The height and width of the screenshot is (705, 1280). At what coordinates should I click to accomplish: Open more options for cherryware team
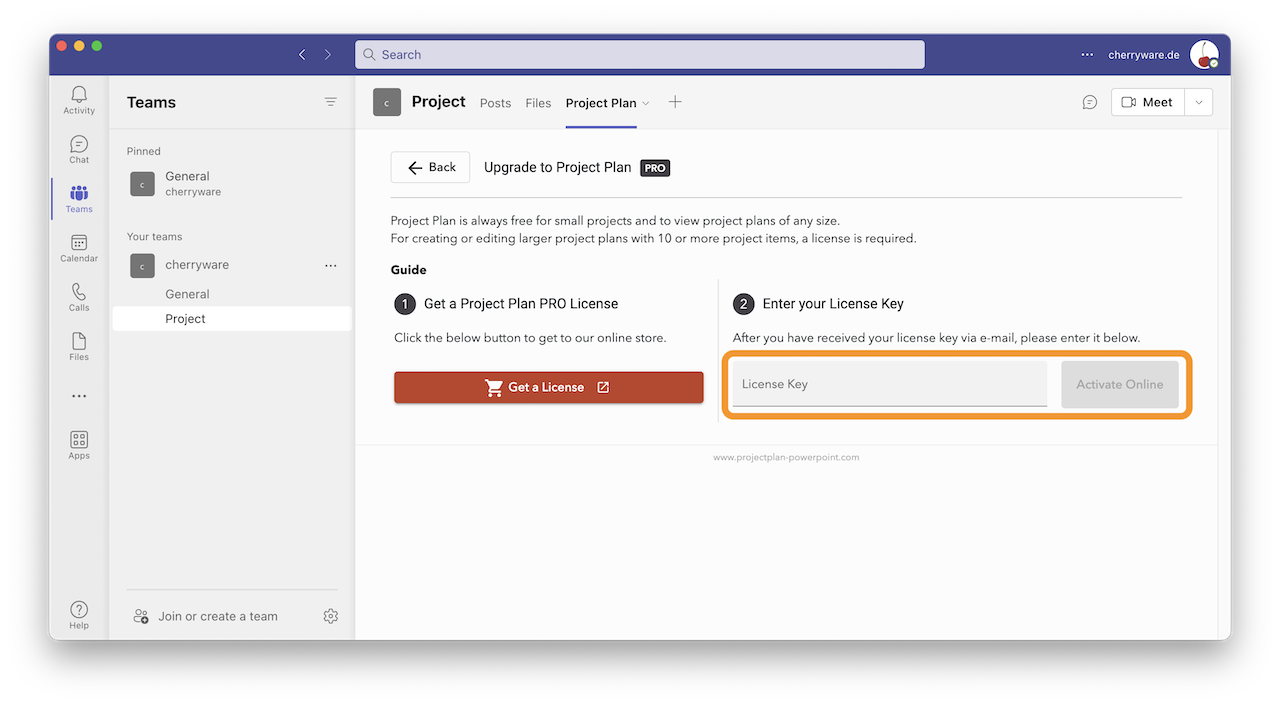331,265
